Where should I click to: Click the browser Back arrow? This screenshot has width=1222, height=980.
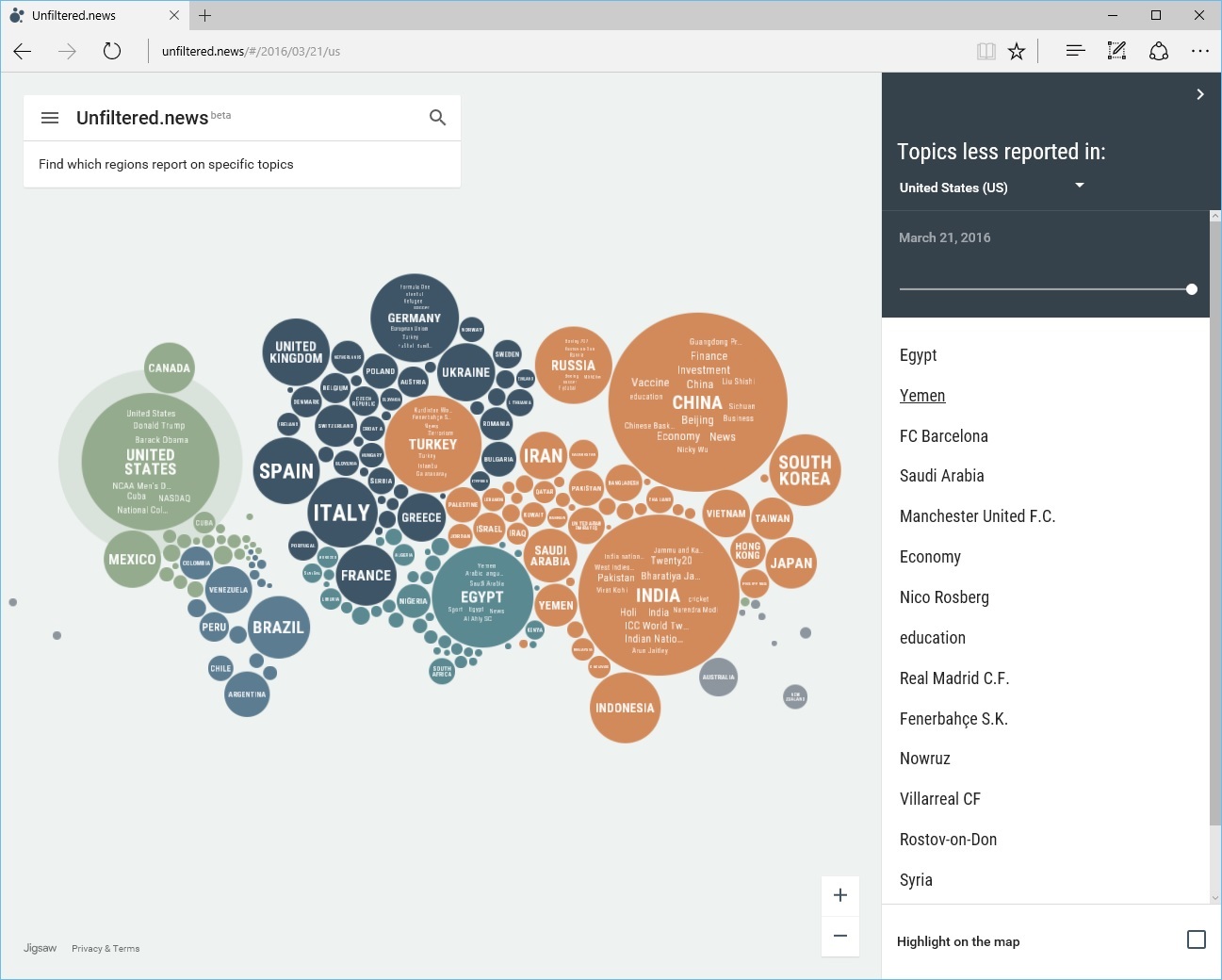coord(23,51)
